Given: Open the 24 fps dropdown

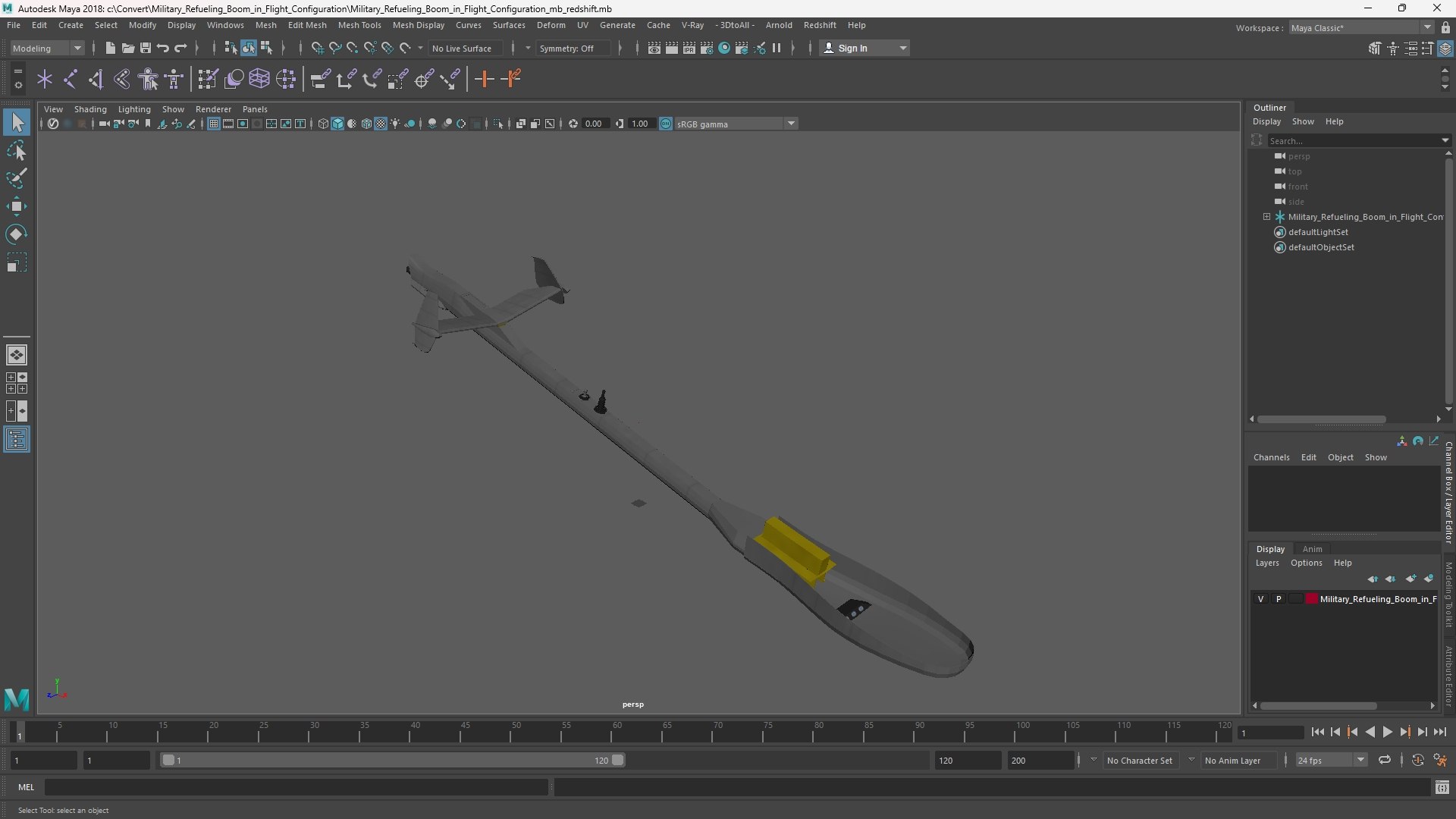Looking at the screenshot, I should pos(1330,760).
